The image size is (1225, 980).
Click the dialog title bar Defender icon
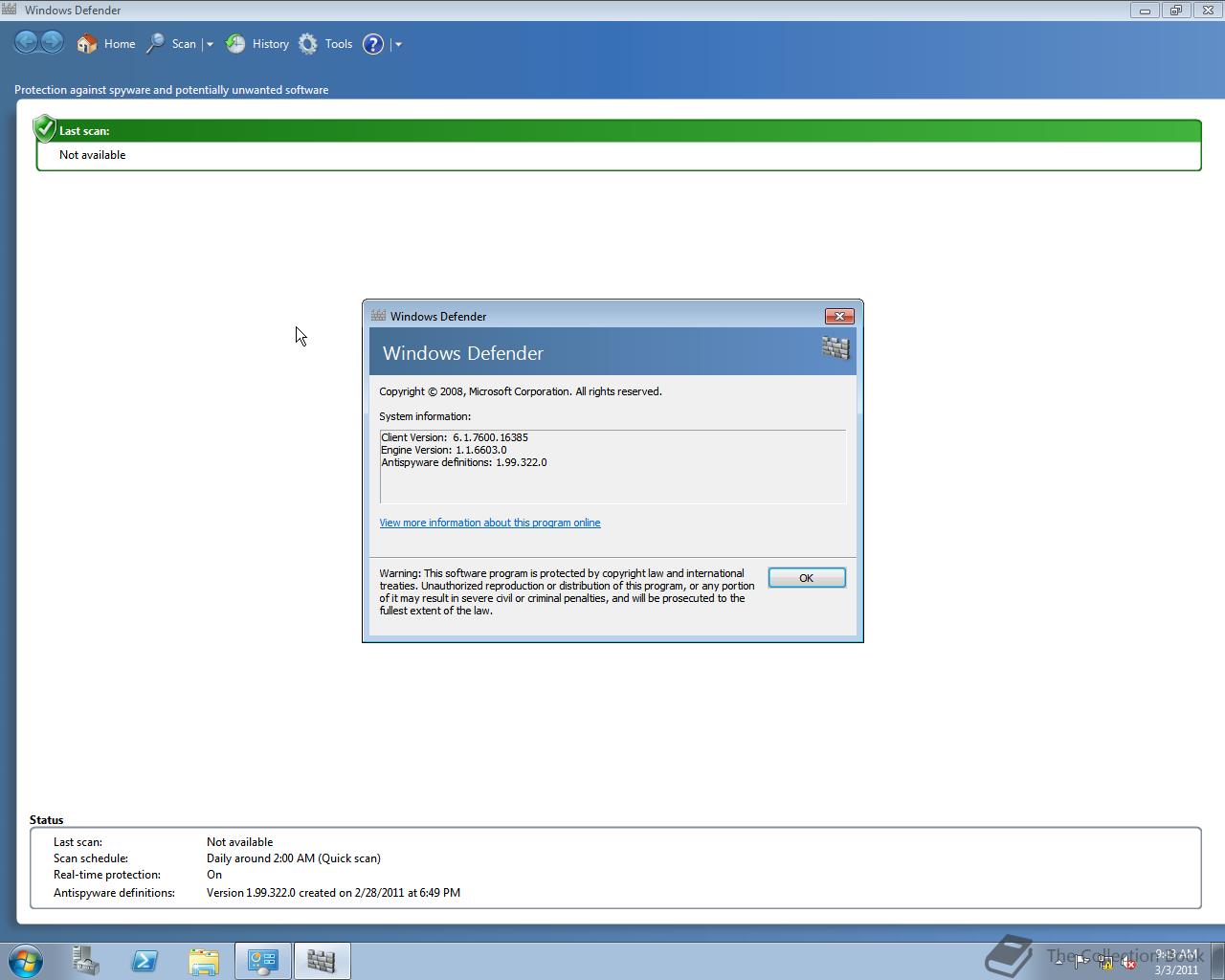pyautogui.click(x=378, y=316)
